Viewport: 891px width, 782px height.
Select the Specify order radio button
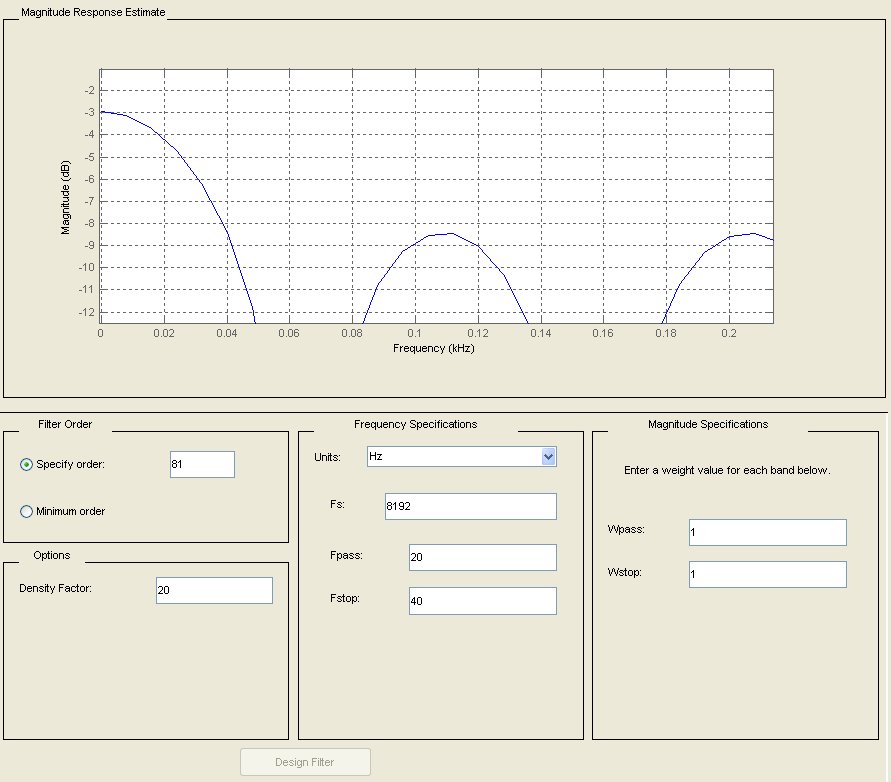pos(27,464)
